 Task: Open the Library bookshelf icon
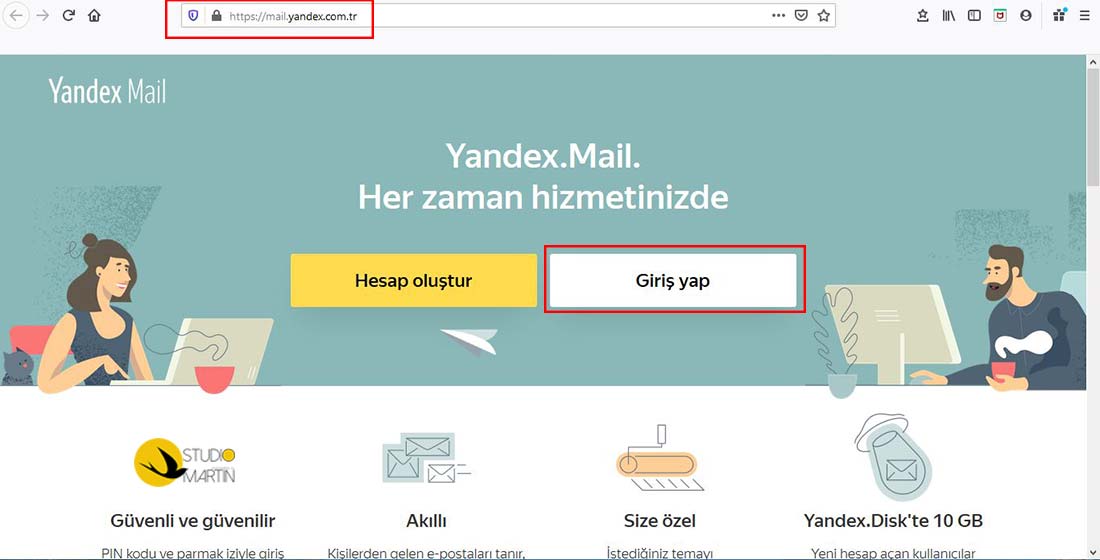tap(949, 16)
